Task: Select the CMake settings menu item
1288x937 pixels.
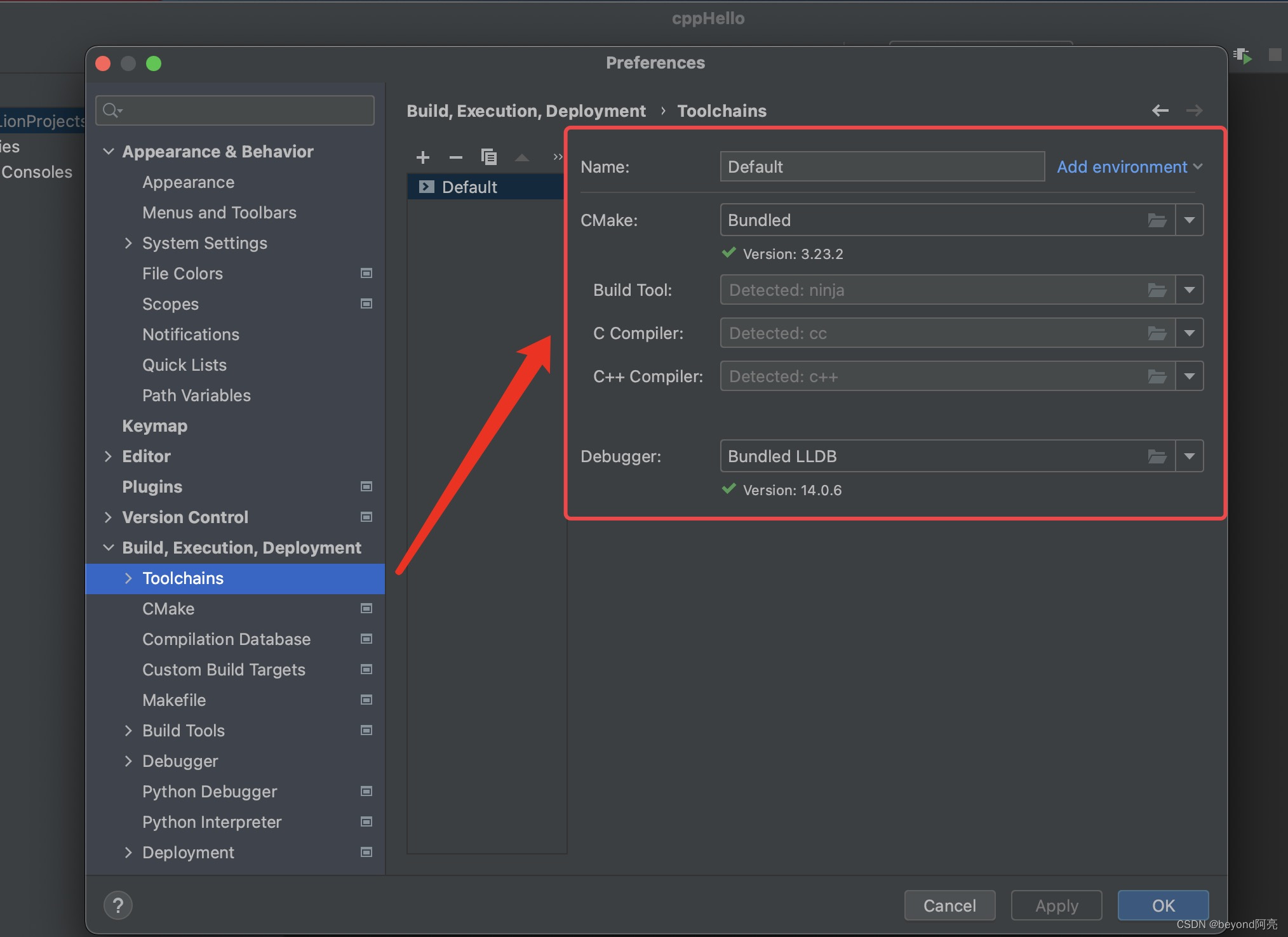Action: point(167,608)
